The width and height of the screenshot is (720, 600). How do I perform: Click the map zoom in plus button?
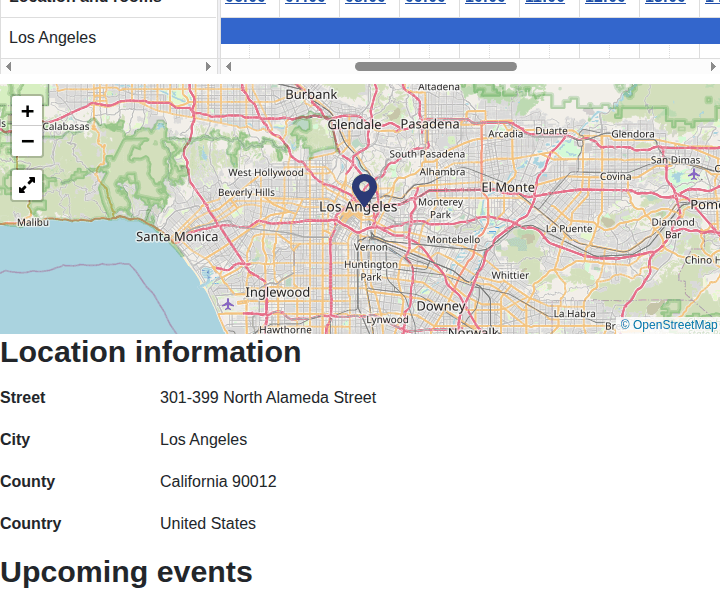(27, 111)
